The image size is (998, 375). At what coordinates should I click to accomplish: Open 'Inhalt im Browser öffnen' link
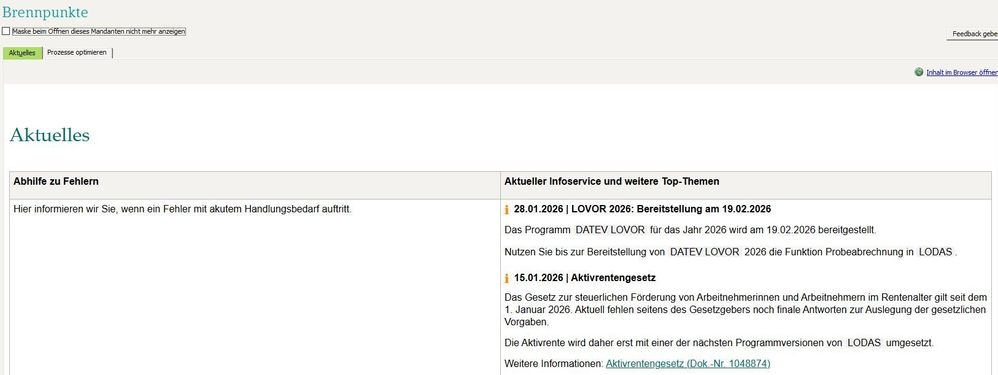pyautogui.click(x=962, y=73)
